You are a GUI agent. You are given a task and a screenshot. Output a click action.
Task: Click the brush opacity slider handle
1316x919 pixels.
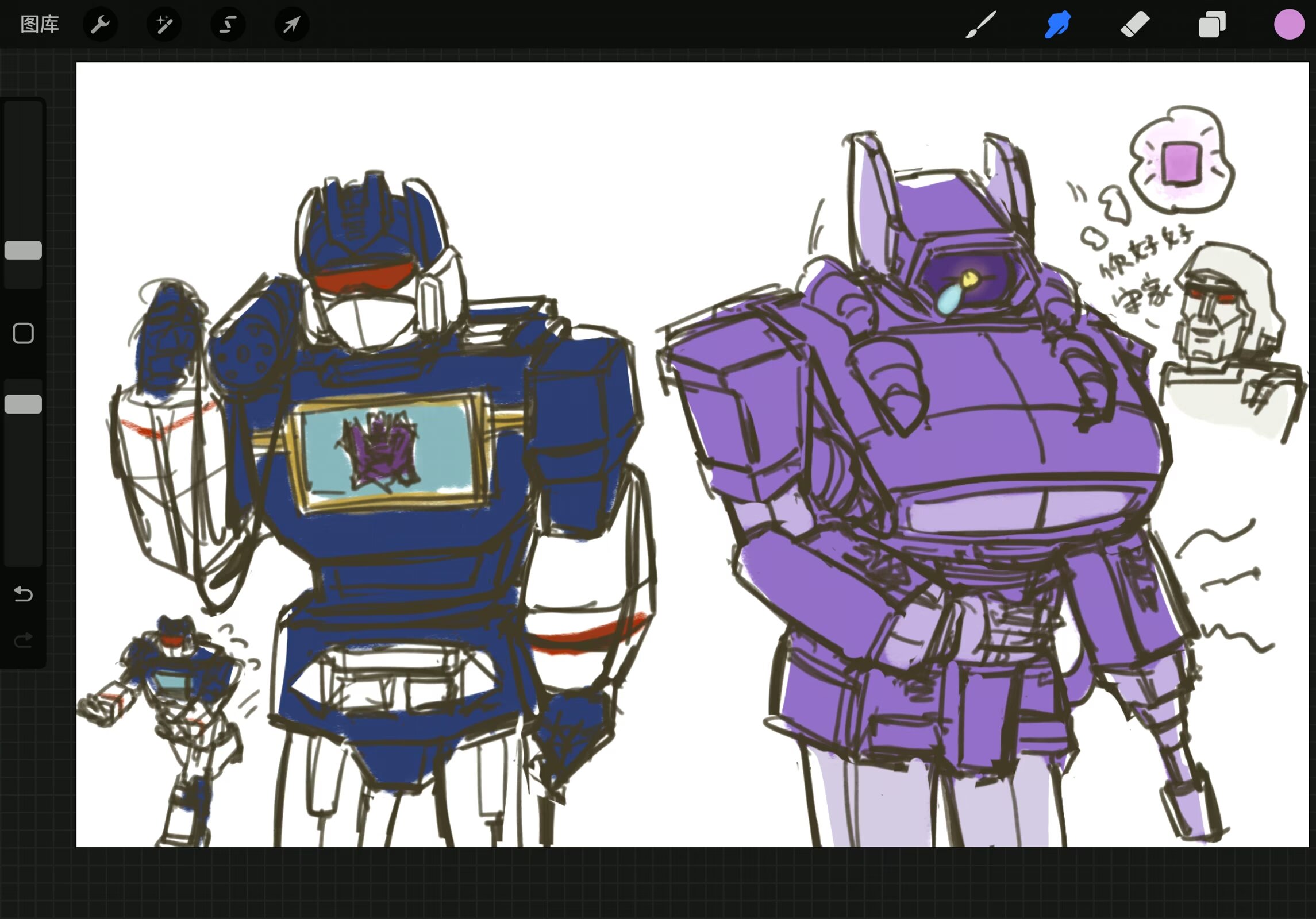[23, 404]
